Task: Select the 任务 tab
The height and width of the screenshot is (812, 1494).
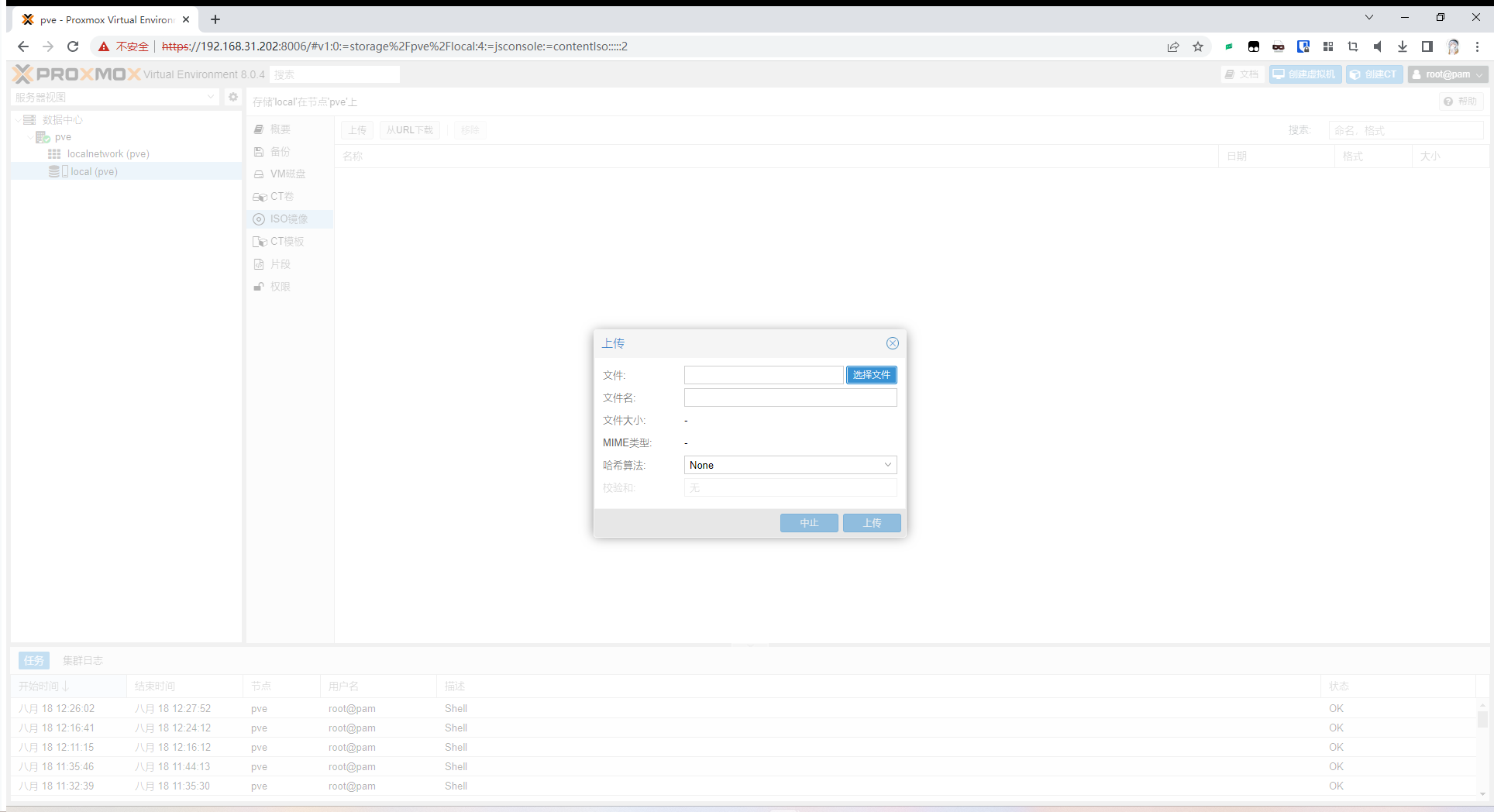Action: coord(33,660)
